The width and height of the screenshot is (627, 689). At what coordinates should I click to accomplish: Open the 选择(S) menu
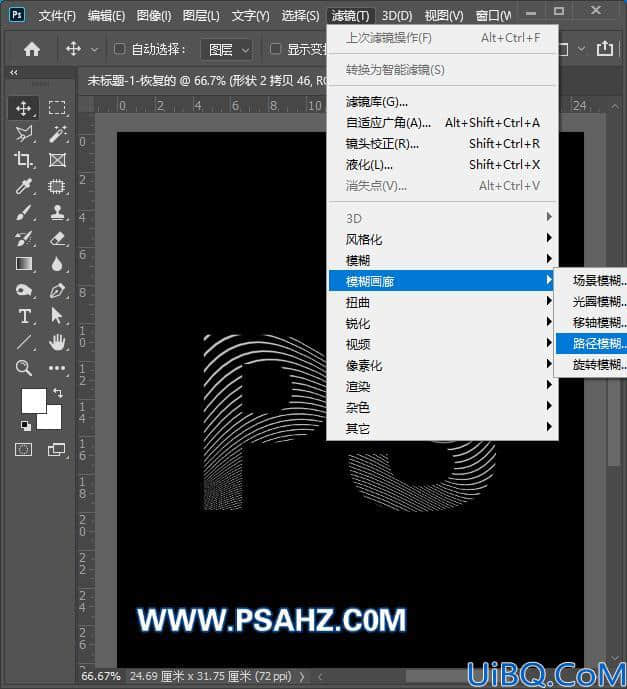click(300, 16)
